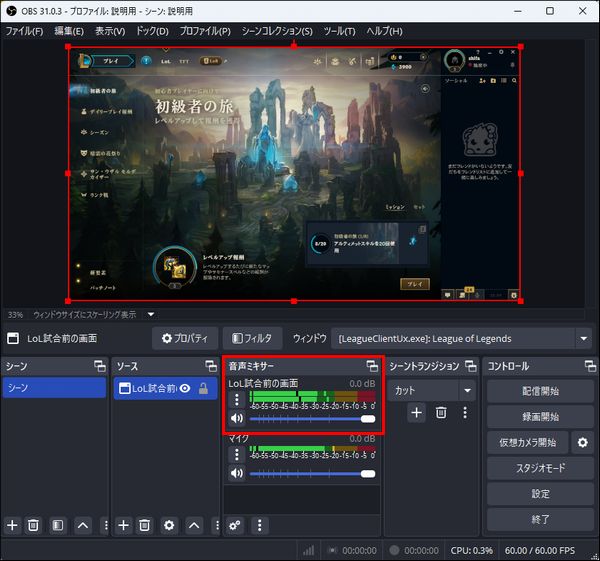The height and width of the screenshot is (561, 600).
Task: Open LoL試合前の画面 audio options three dots
Action: tap(237, 400)
